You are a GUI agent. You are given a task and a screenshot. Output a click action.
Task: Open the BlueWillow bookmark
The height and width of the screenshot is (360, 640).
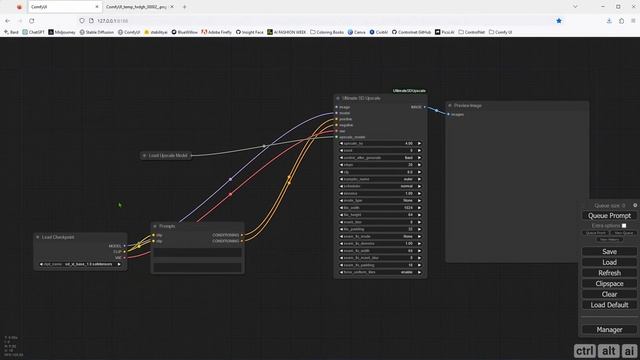click(184, 32)
